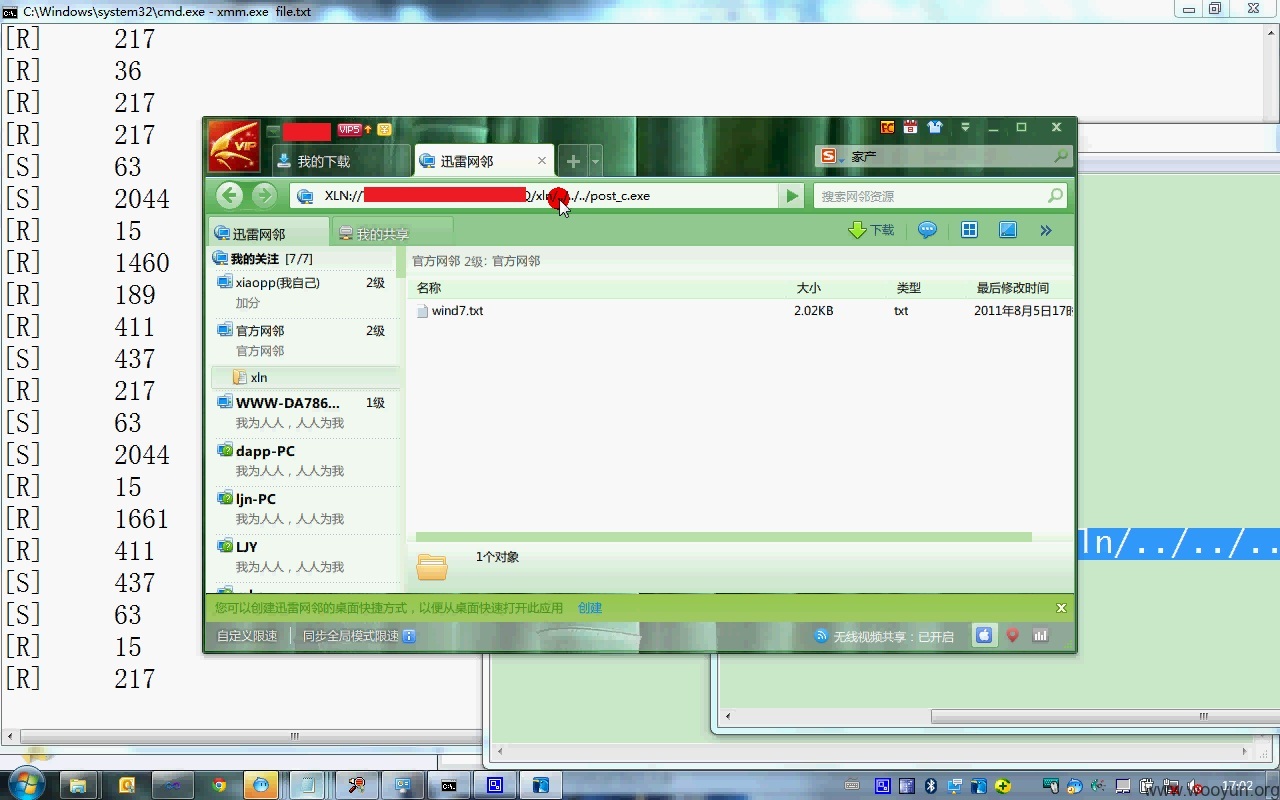The image size is (1280, 800).
Task: Switch to grid view icon
Action: point(969,230)
